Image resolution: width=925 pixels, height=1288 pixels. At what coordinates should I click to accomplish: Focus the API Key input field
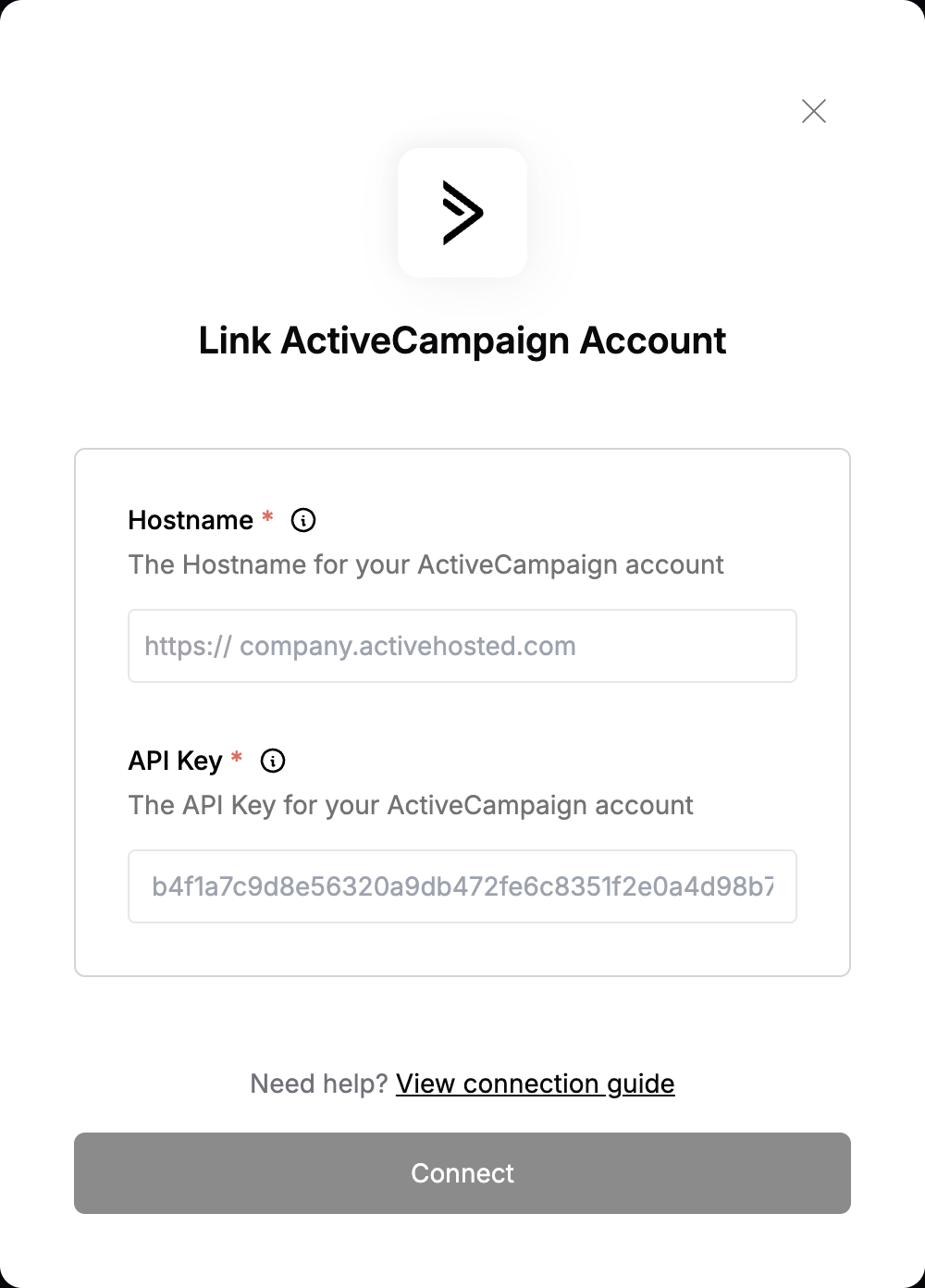pyautogui.click(x=462, y=886)
